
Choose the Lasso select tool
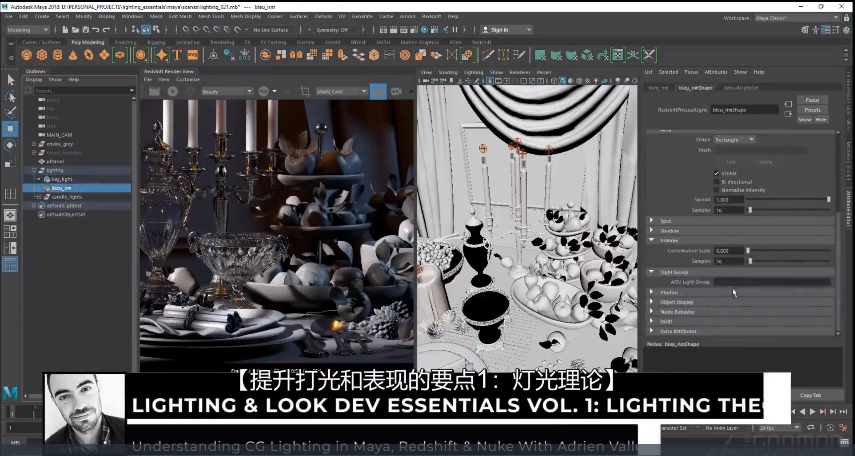point(10,97)
